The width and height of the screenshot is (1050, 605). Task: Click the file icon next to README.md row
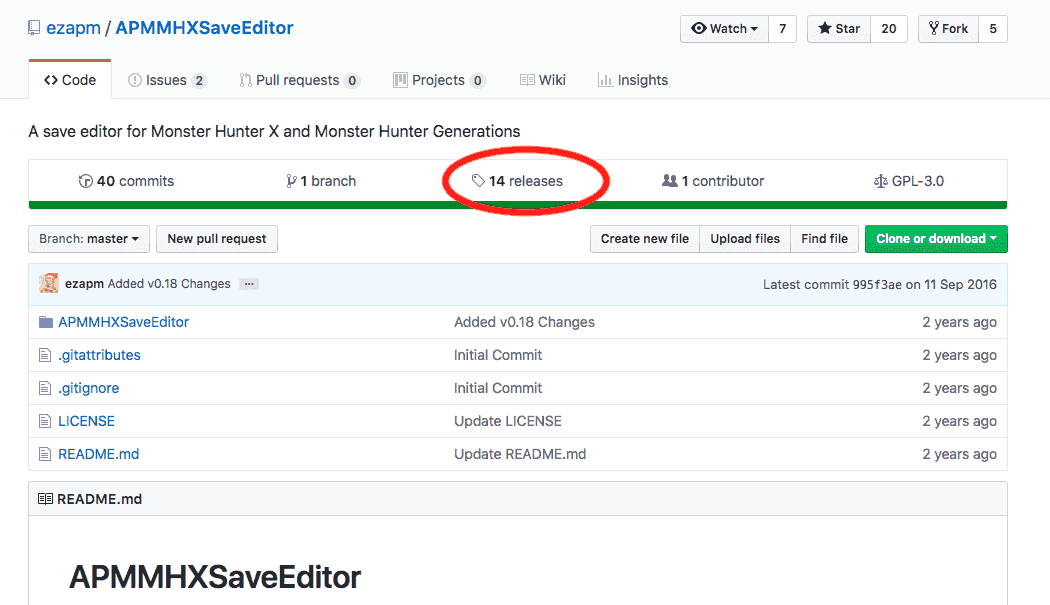point(45,454)
